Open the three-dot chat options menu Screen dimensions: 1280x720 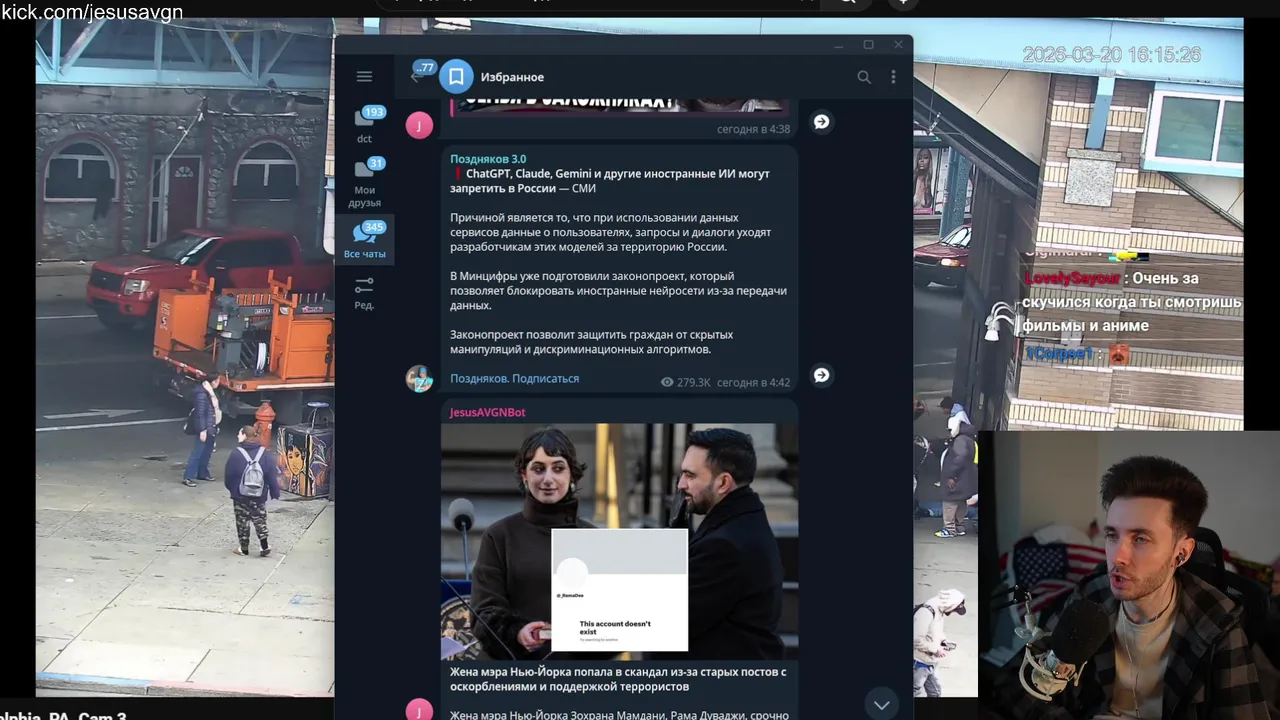893,77
